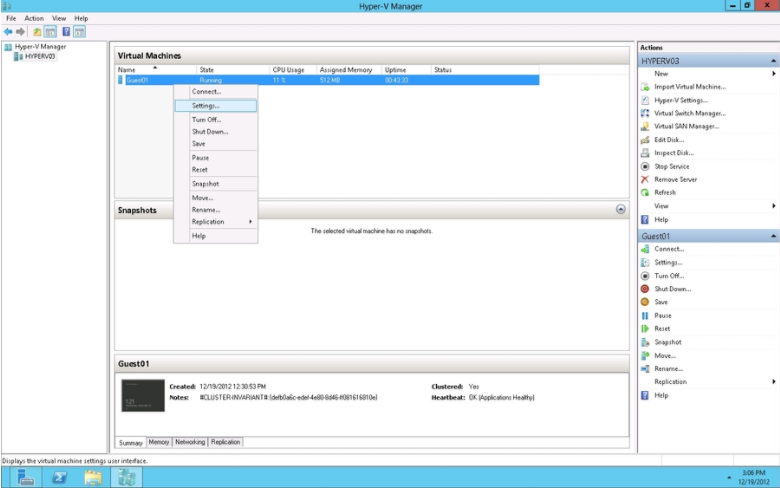Click the blue Help toolbar icon
Screen dimensions: 780x488
[66, 32]
